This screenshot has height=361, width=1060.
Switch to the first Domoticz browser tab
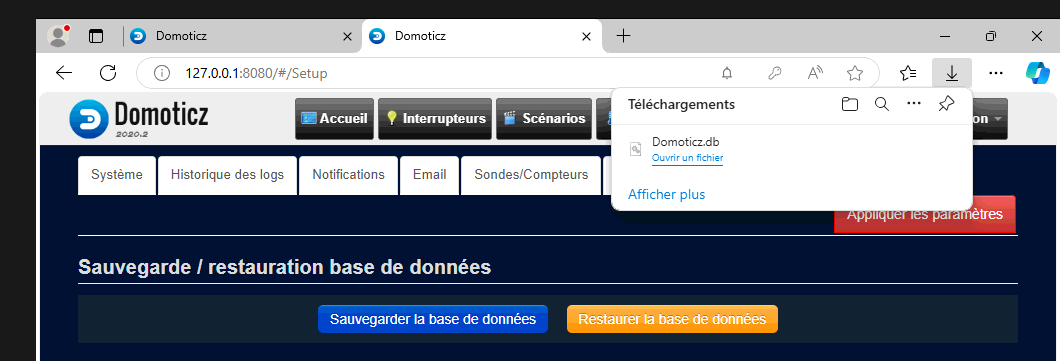pyautogui.click(x=241, y=37)
